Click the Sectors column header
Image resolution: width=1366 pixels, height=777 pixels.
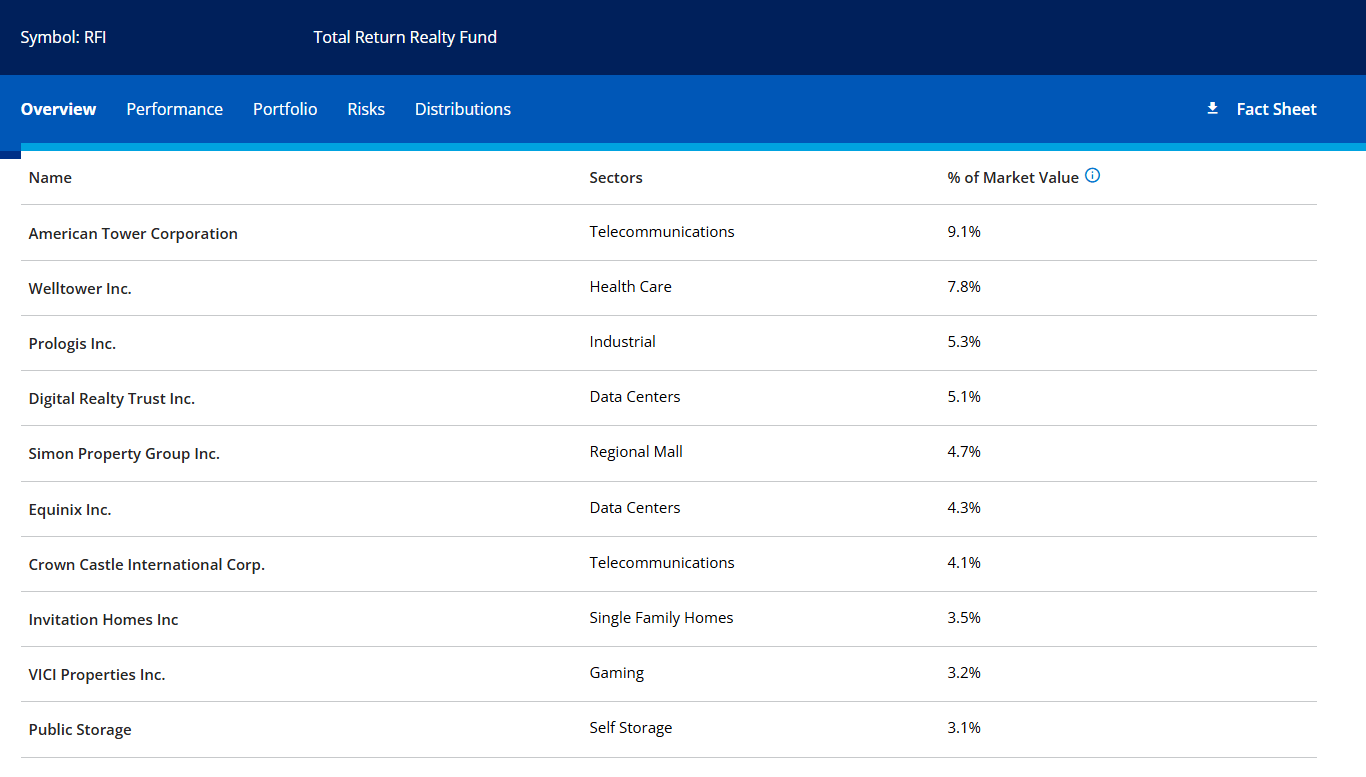click(x=616, y=178)
